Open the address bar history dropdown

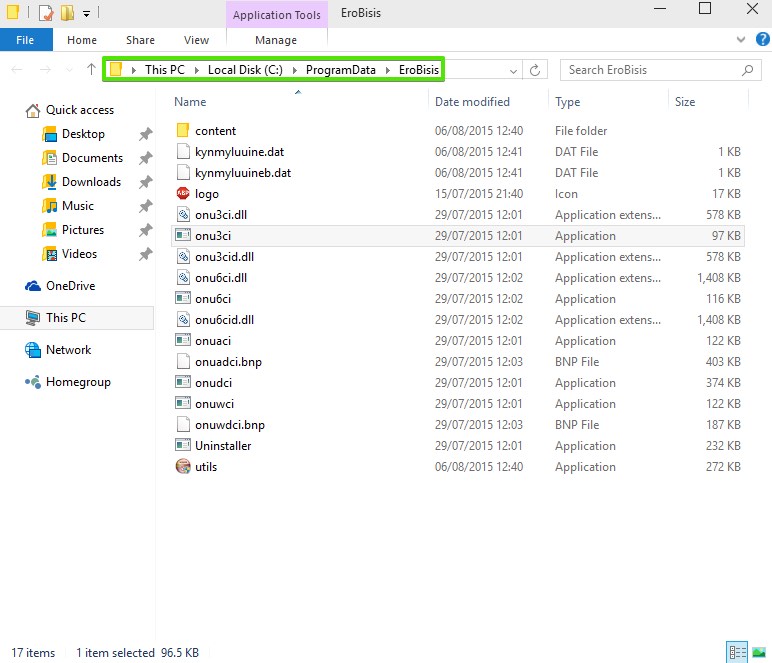click(514, 70)
